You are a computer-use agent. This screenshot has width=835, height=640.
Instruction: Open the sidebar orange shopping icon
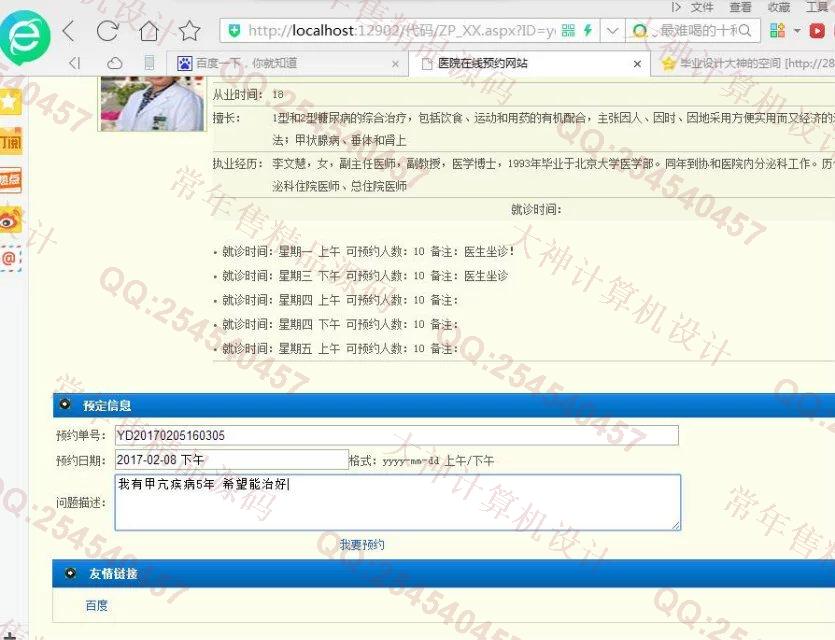point(11,141)
